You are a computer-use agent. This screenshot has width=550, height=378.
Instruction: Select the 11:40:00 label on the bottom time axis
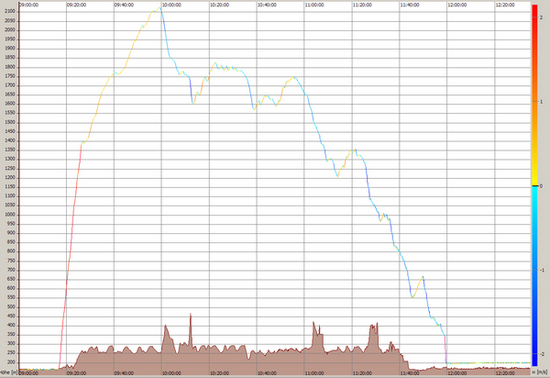point(409,373)
